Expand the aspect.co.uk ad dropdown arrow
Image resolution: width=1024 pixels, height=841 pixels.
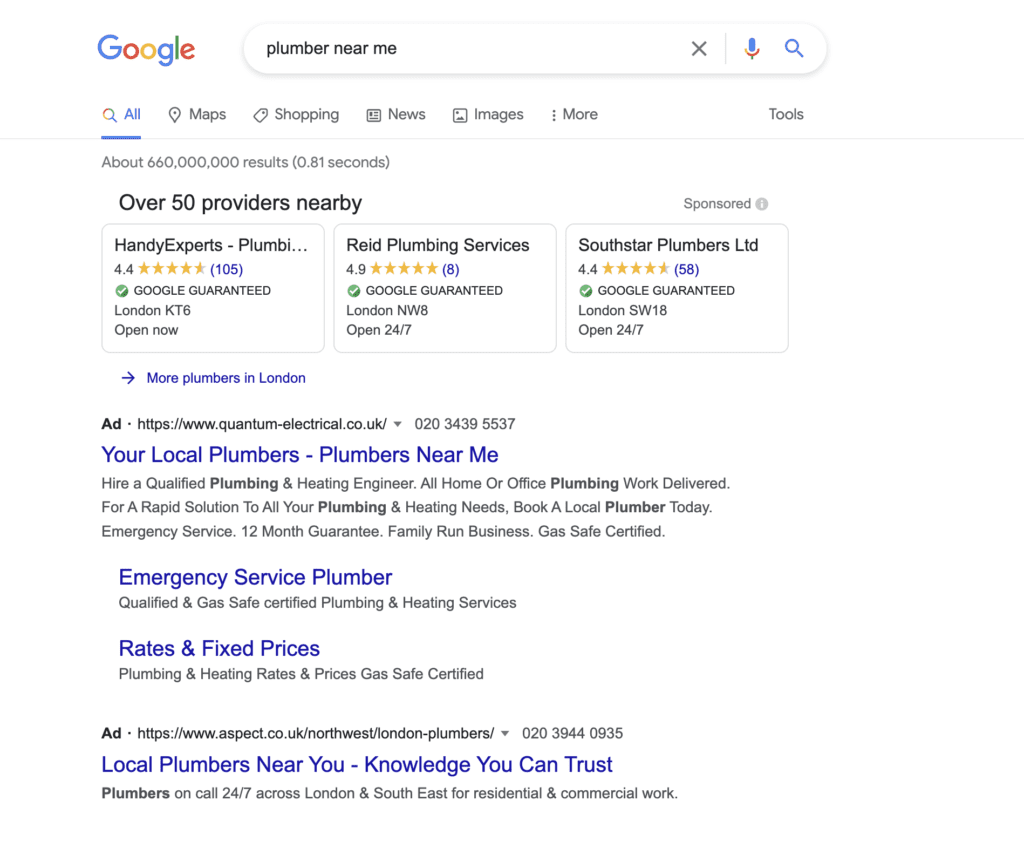(x=505, y=733)
